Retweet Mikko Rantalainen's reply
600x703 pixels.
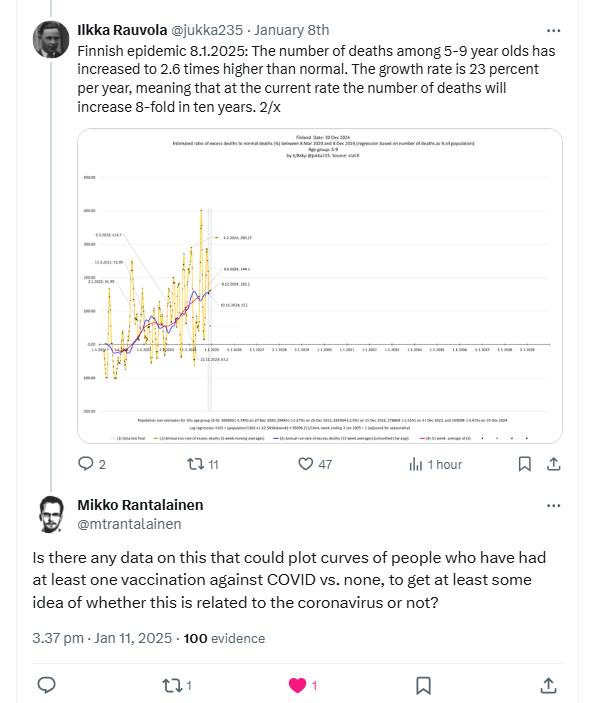click(172, 685)
